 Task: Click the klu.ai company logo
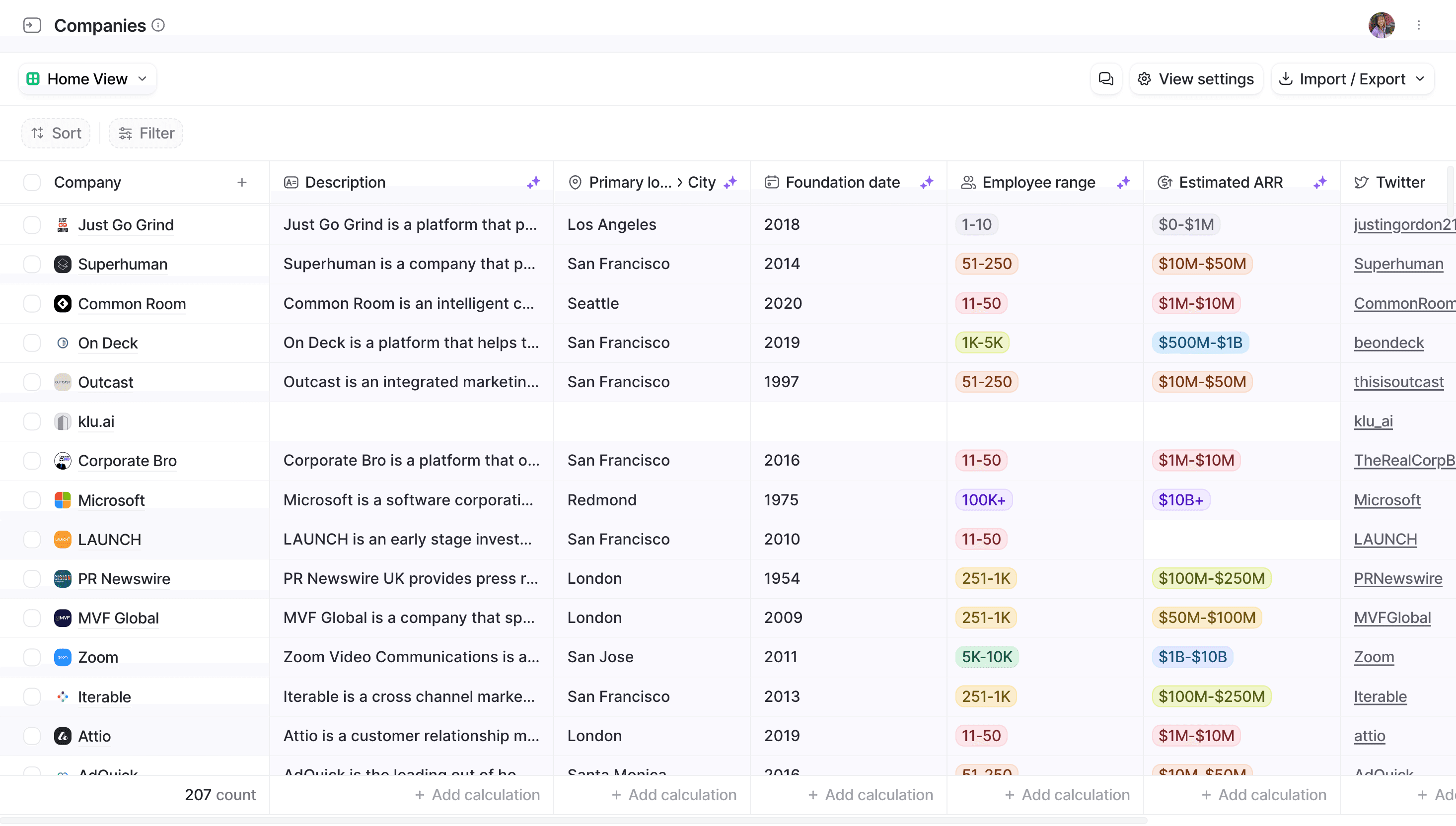pyautogui.click(x=63, y=421)
